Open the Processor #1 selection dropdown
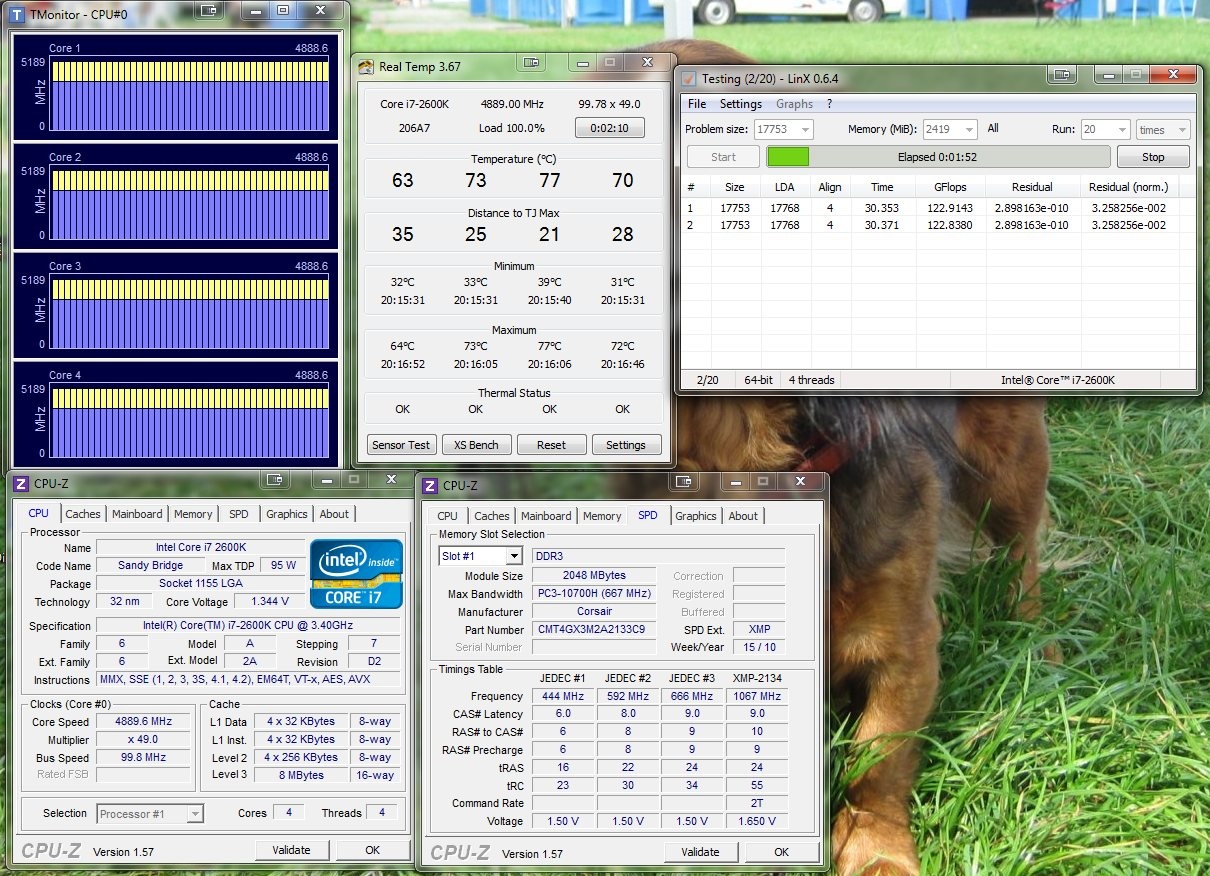The image size is (1210, 876). (x=150, y=814)
